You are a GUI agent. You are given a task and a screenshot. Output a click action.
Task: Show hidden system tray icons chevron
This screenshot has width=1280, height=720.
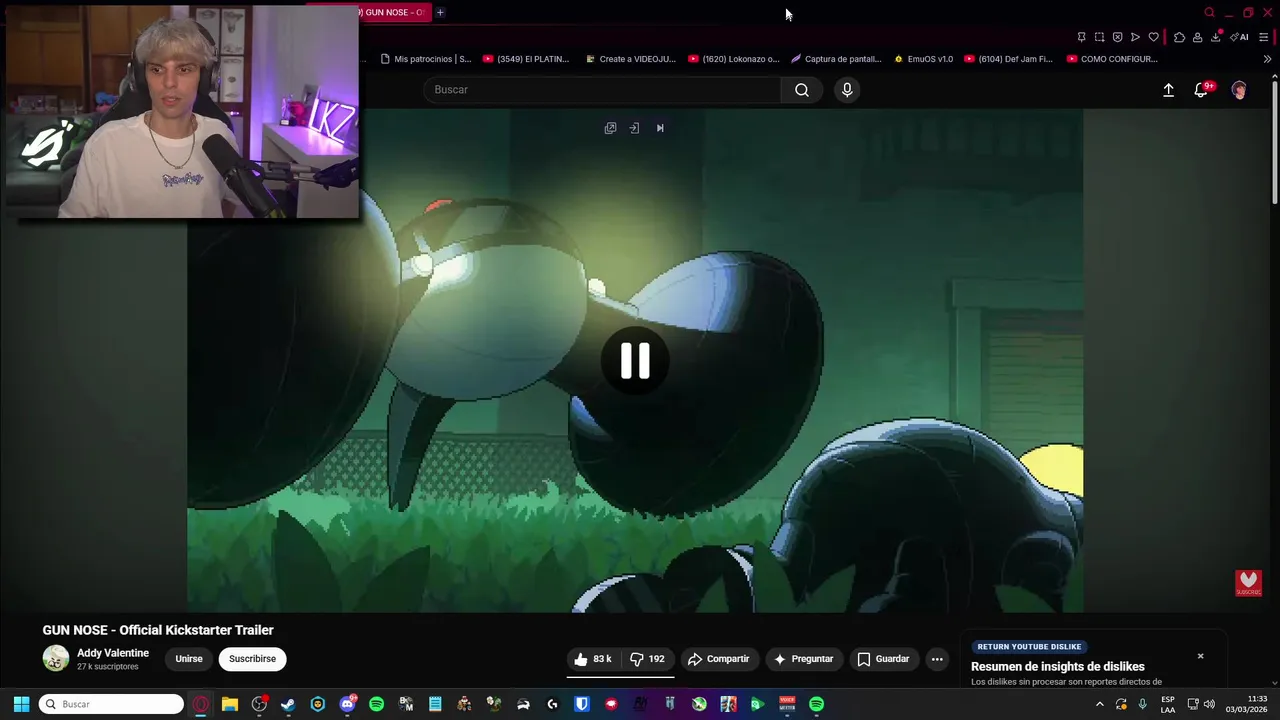tap(1099, 704)
